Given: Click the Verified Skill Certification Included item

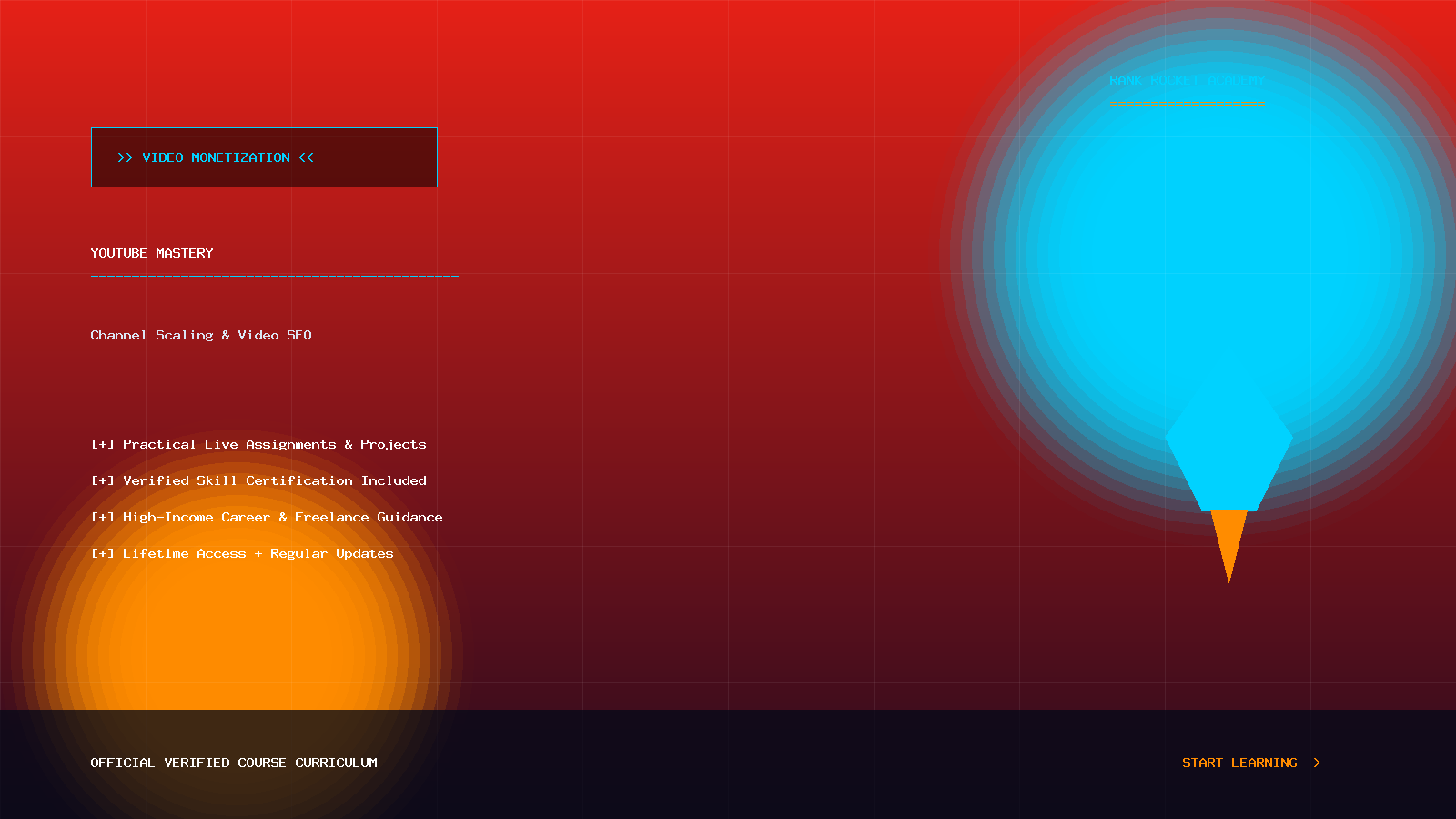Looking at the screenshot, I should [275, 480].
